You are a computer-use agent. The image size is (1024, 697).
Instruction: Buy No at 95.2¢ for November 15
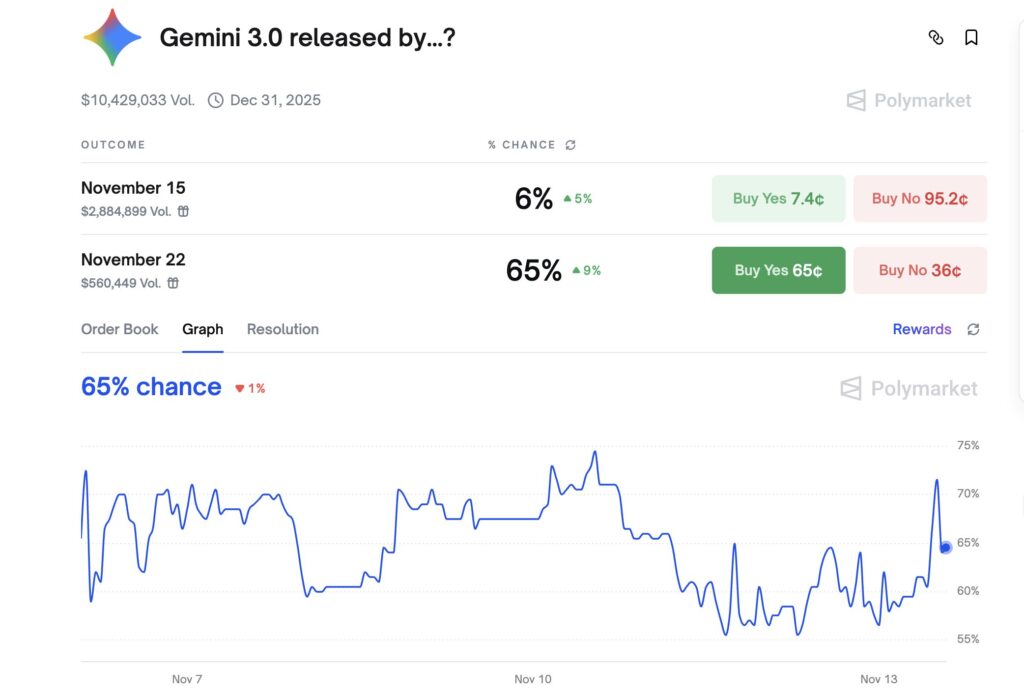pos(919,199)
